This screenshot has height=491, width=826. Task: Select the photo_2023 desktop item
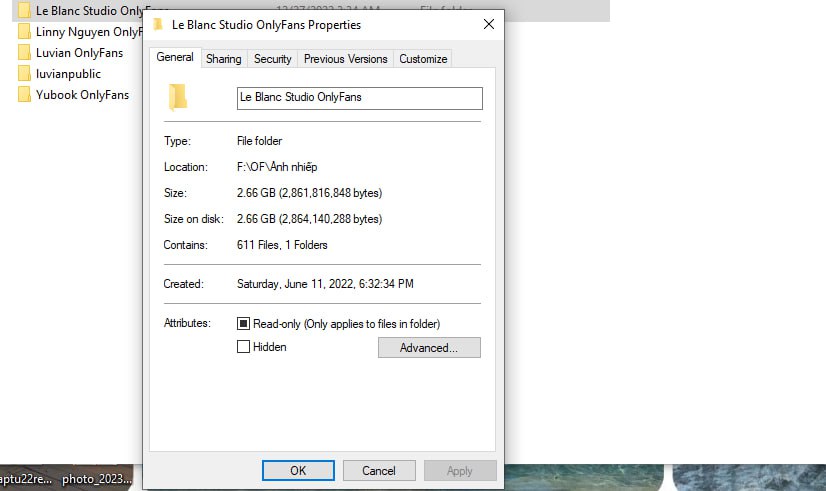[x=97, y=478]
